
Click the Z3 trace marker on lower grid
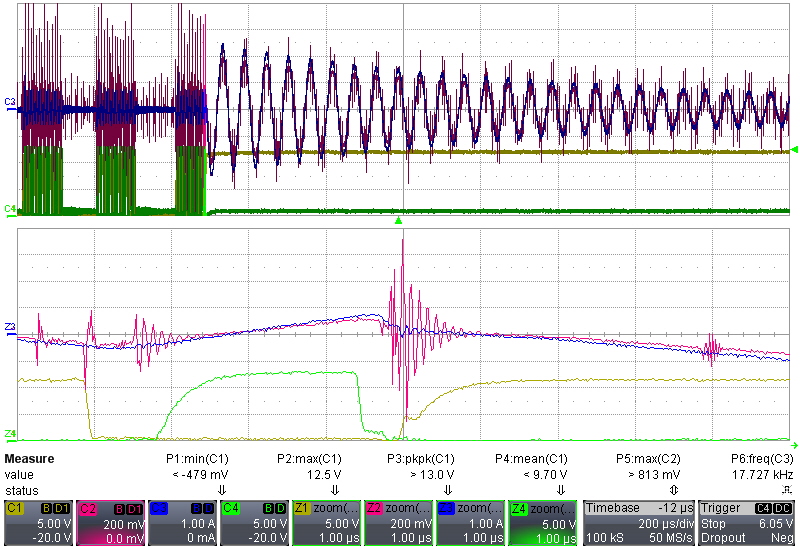click(x=10, y=328)
